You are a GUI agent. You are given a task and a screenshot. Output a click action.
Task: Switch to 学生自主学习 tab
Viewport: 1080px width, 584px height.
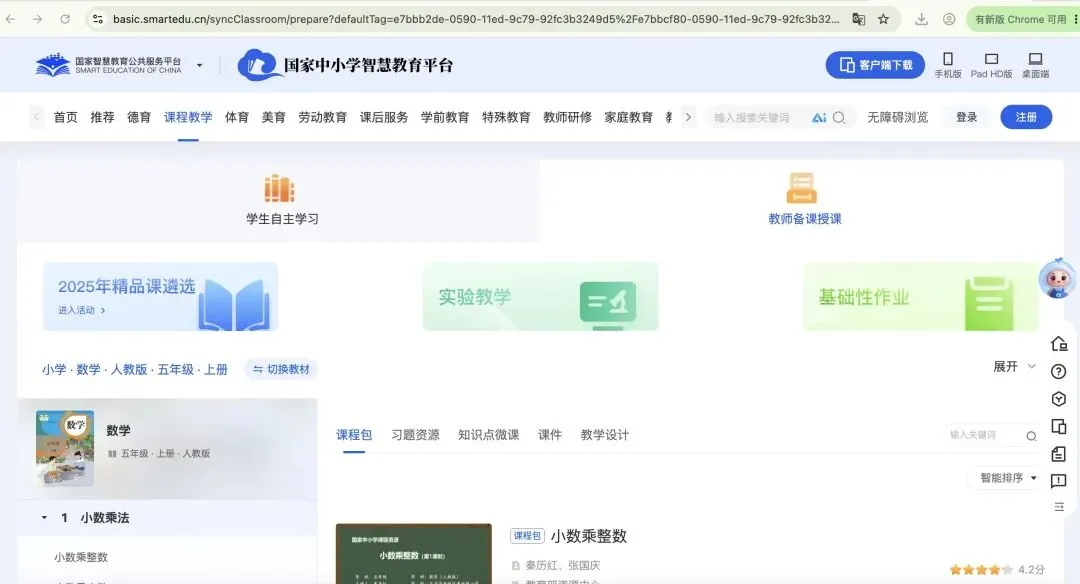(x=280, y=200)
